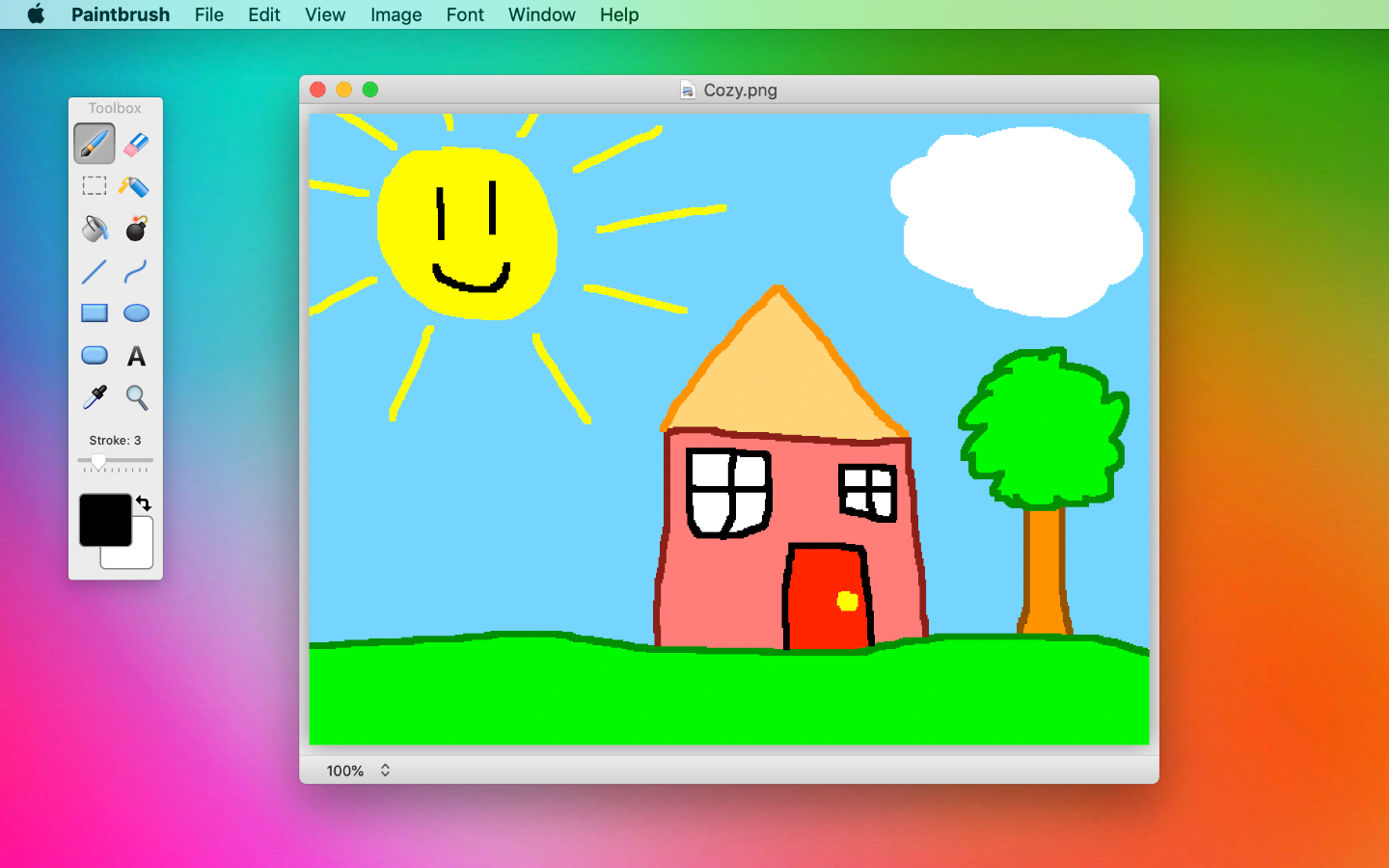Open the File menu
Screen dimensions: 1389x868
point(208,14)
